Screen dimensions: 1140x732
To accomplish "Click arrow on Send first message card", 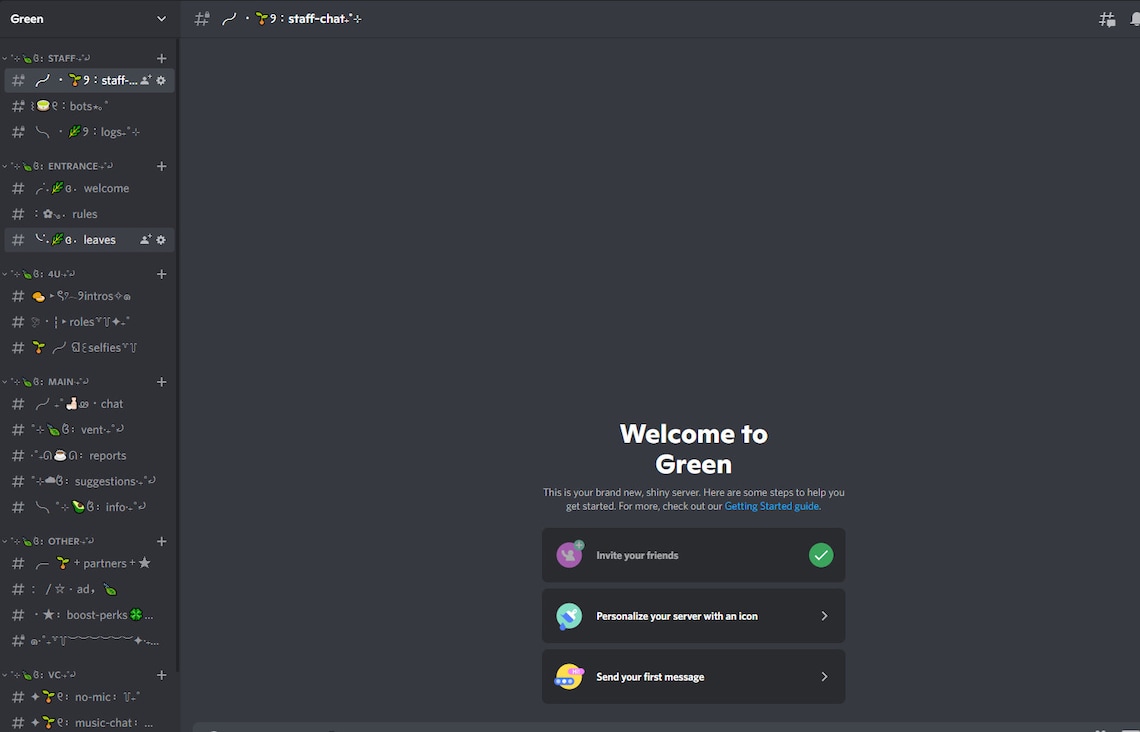I will pos(824,677).
